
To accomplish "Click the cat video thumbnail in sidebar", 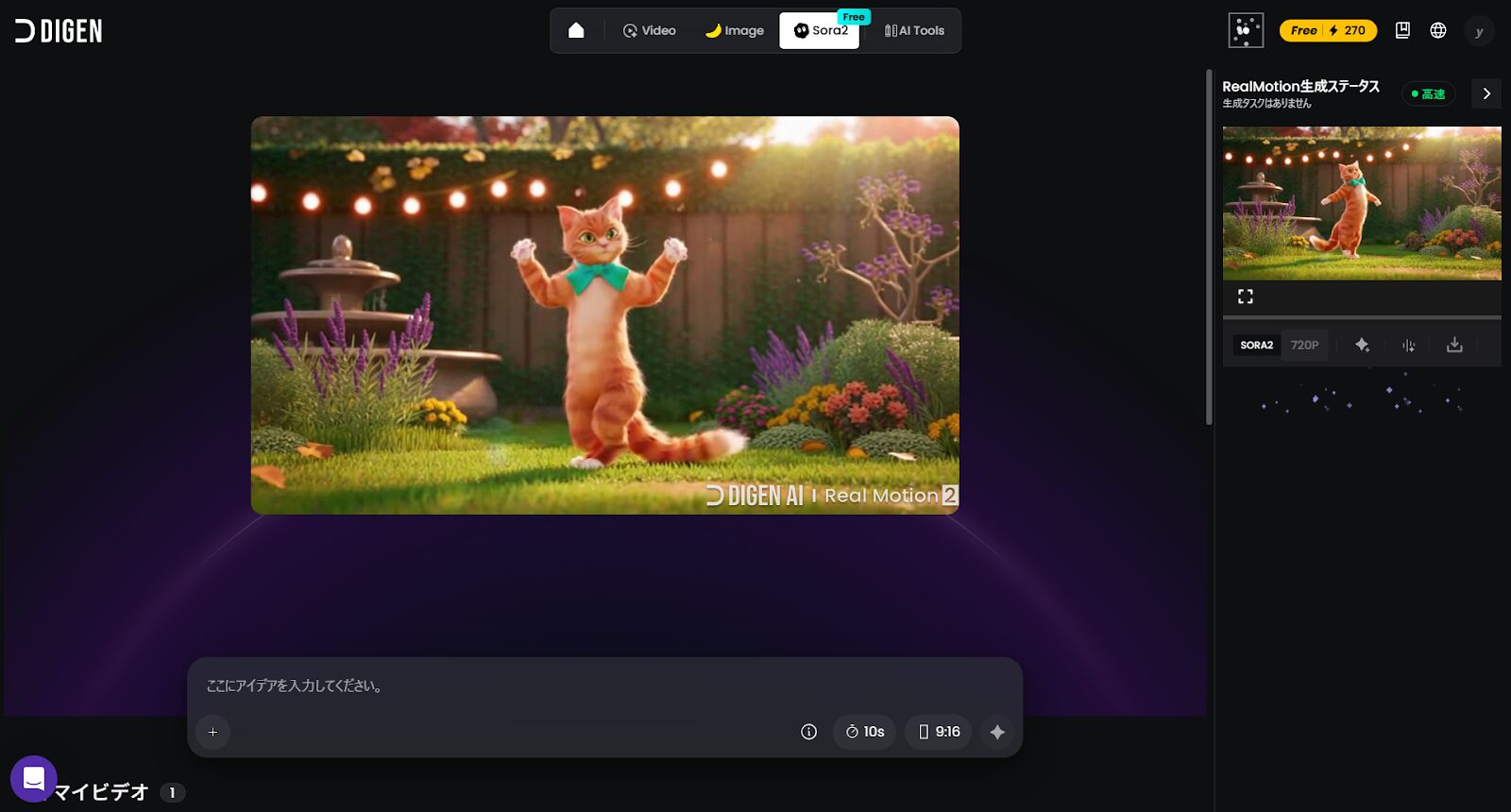I will (1361, 203).
